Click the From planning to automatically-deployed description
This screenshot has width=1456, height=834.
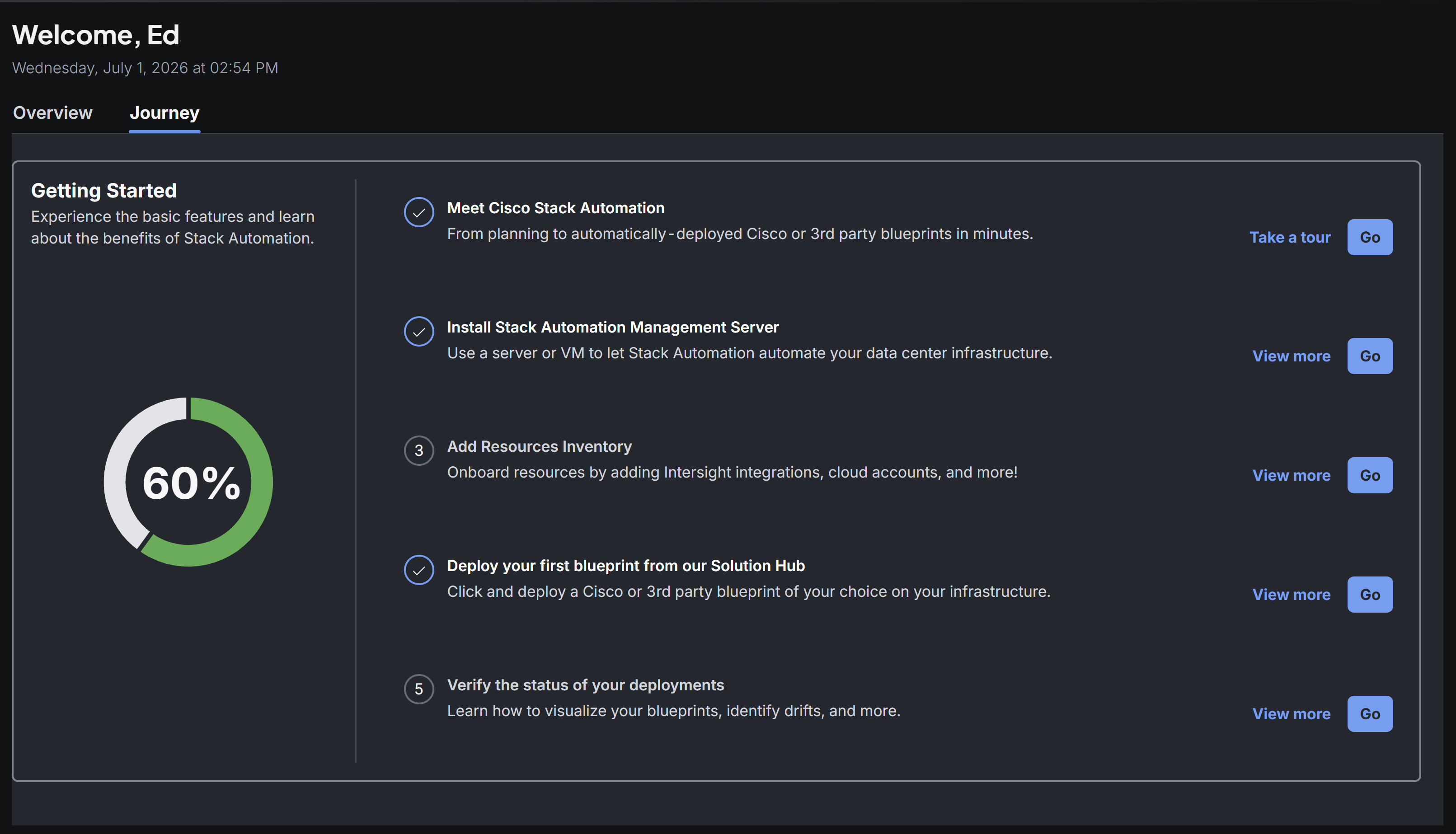tap(740, 234)
